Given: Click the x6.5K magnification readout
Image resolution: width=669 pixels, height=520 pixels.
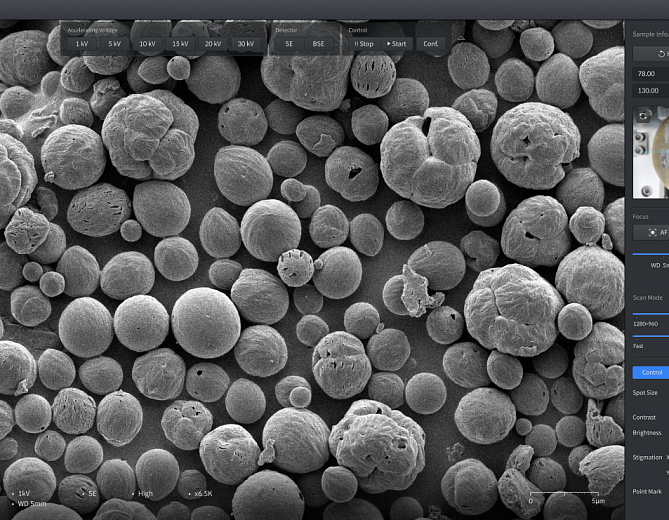Looking at the screenshot, I should coord(203,494).
